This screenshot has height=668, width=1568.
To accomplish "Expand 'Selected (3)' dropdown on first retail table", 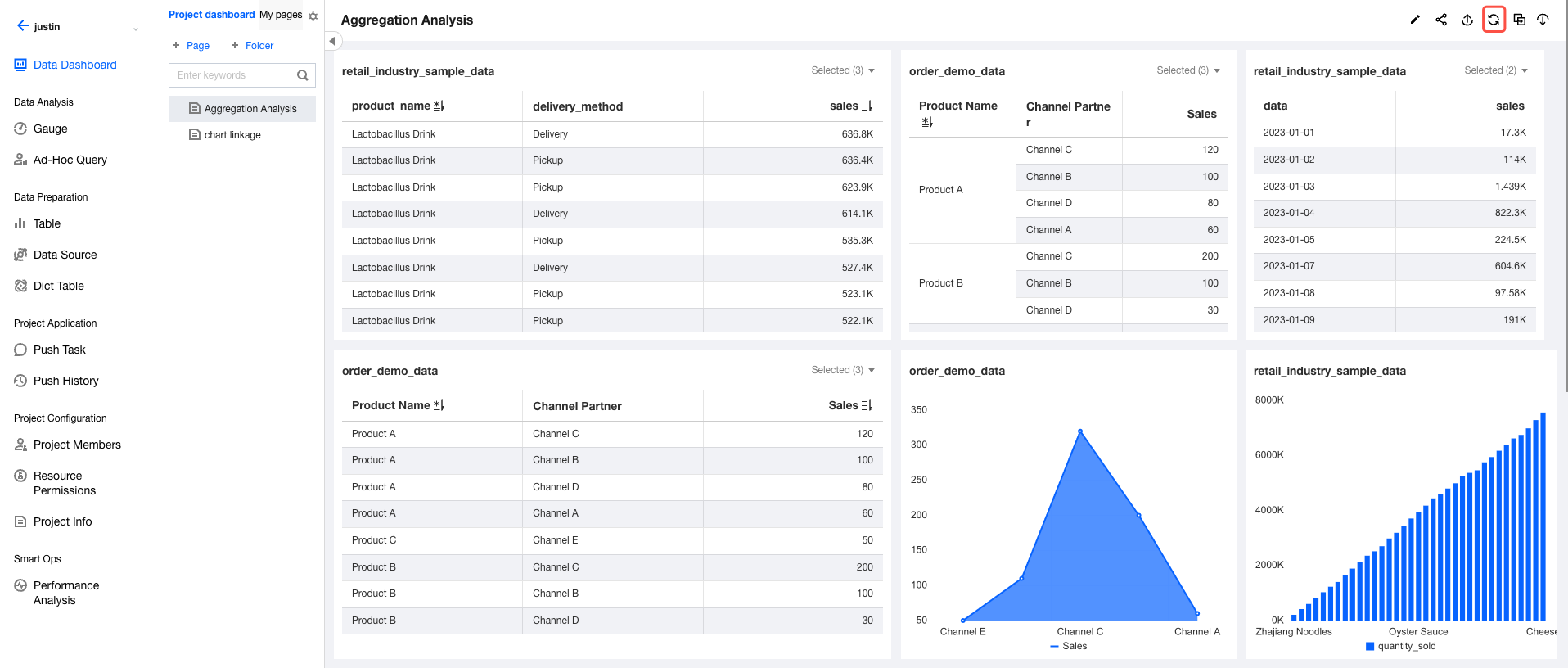I will [x=843, y=70].
